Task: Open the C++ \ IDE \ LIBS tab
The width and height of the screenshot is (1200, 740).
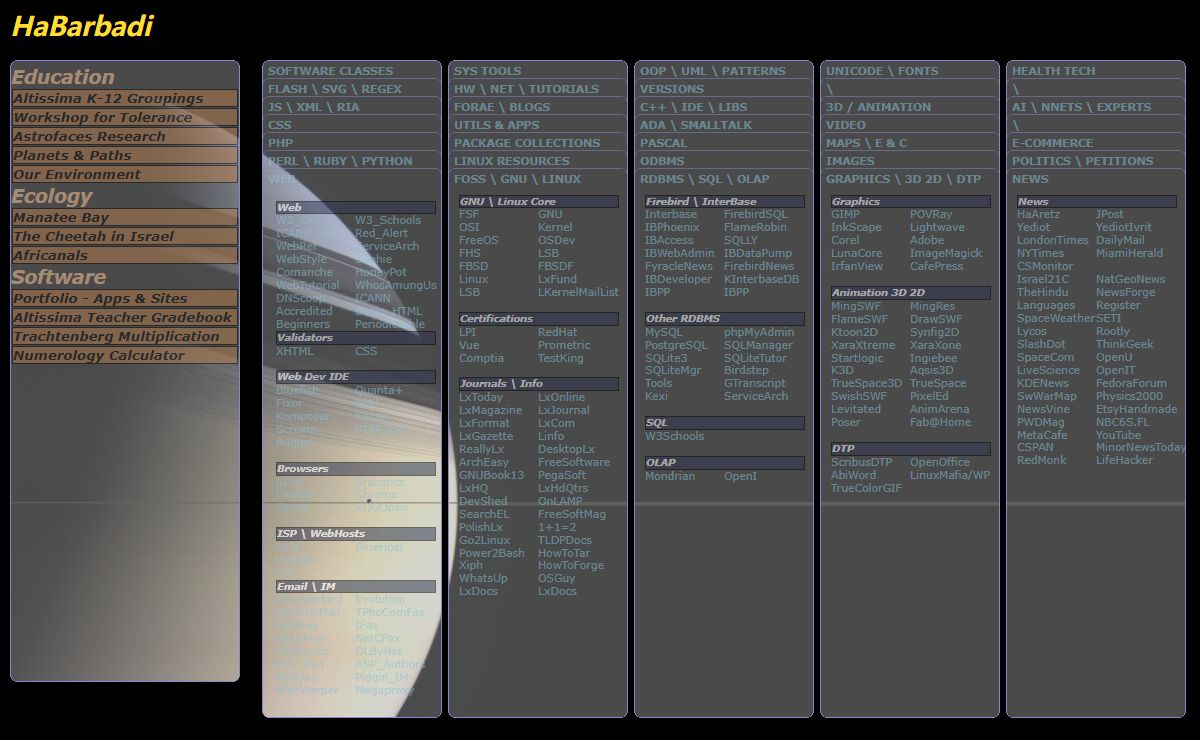Action: click(x=723, y=107)
